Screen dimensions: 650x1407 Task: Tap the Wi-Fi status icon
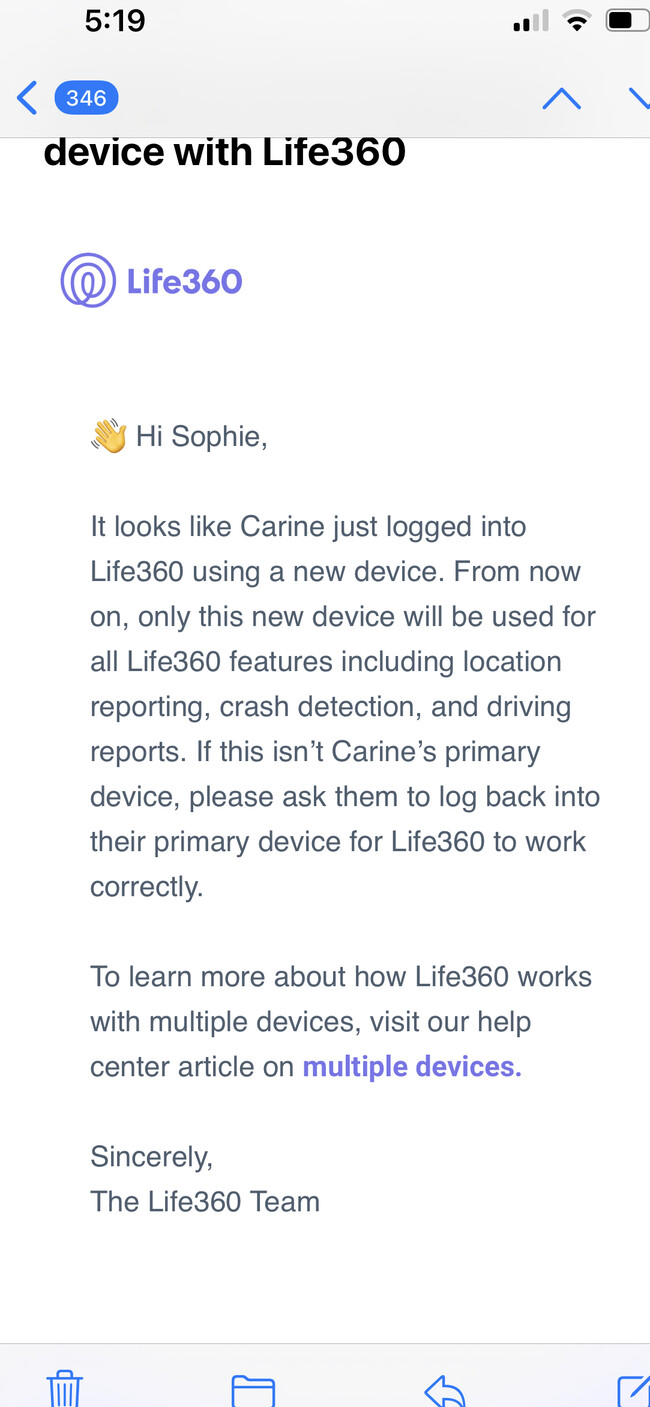(577, 21)
